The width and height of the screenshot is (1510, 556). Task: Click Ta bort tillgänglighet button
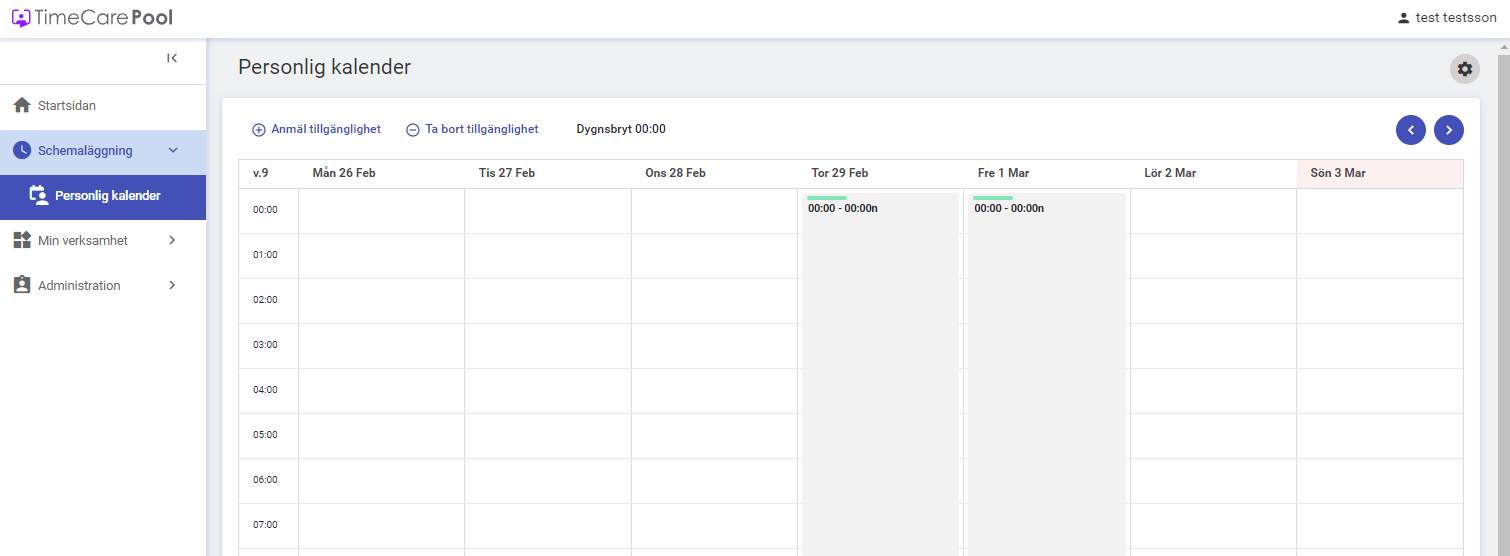pyautogui.click(x=472, y=129)
